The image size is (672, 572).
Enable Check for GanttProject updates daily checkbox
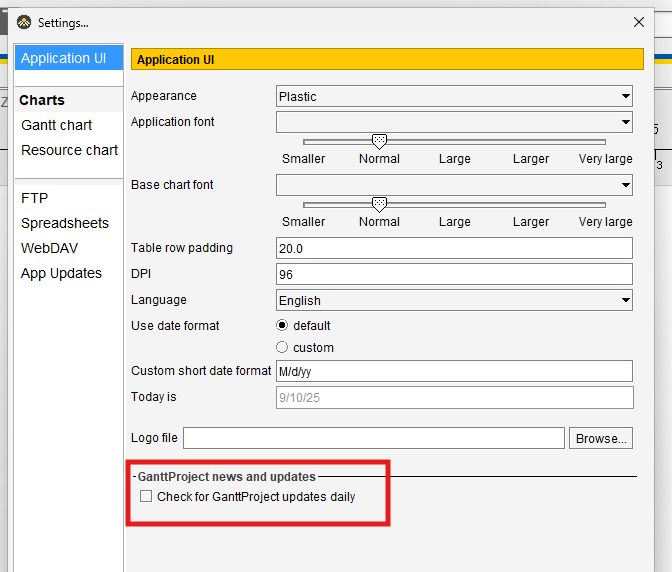coord(146,496)
